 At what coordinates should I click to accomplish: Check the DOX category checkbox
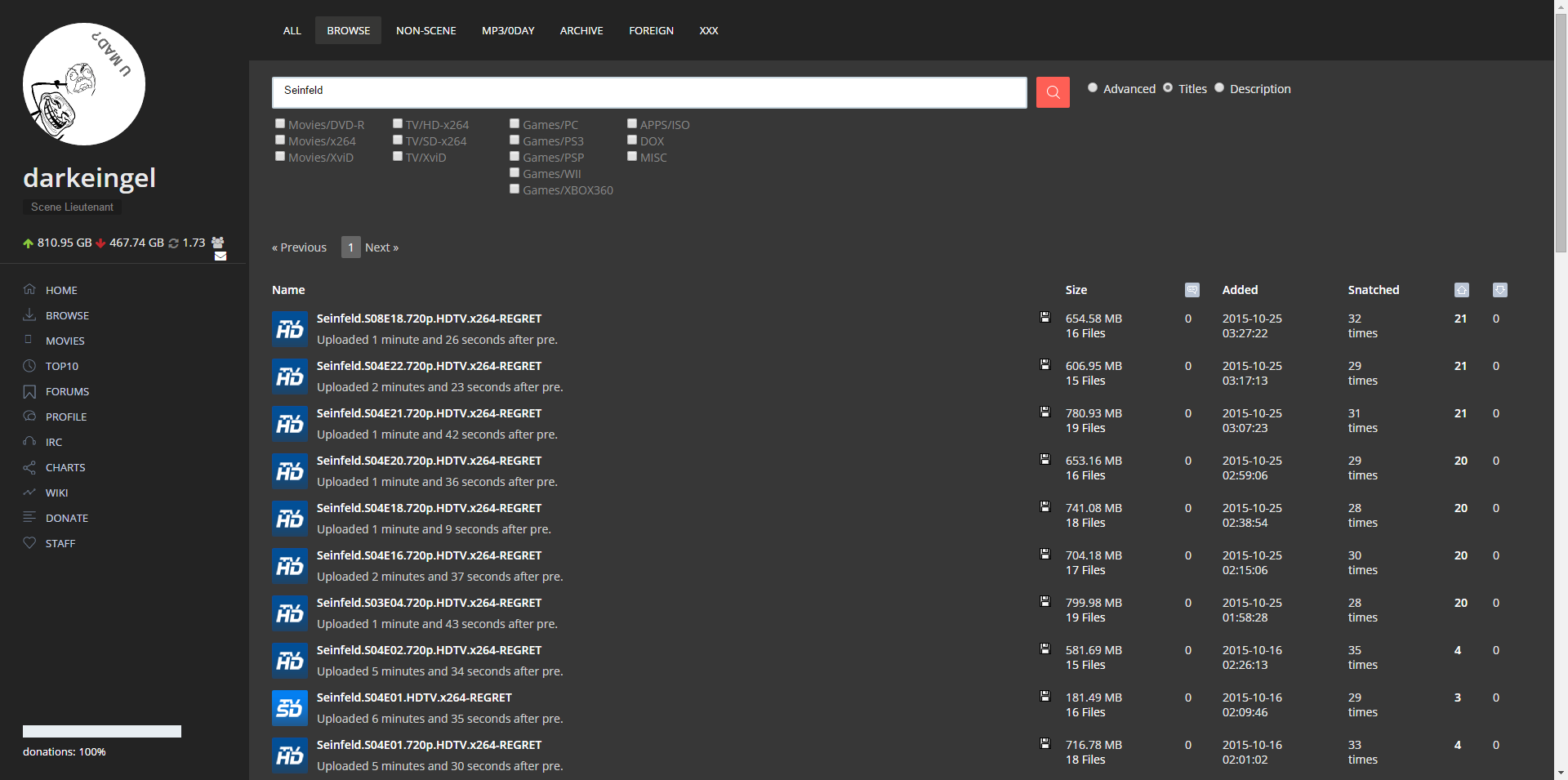click(x=632, y=140)
